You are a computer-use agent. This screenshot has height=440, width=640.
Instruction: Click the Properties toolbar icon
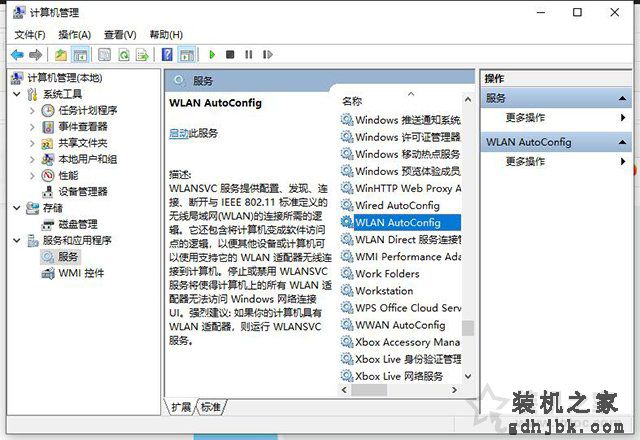pos(104,54)
